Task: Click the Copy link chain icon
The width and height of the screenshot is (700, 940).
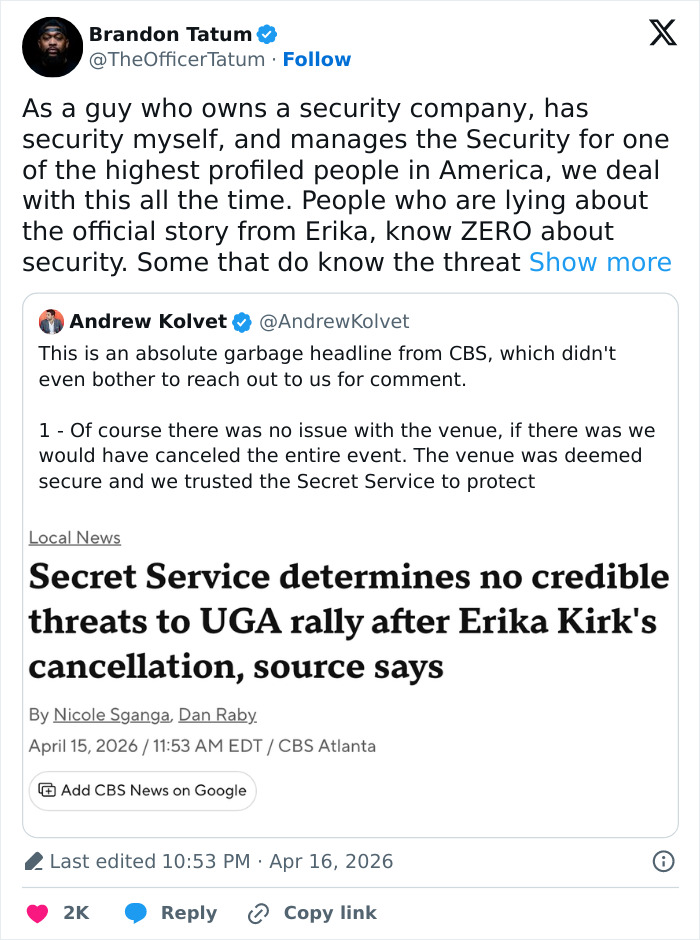Action: click(257, 913)
